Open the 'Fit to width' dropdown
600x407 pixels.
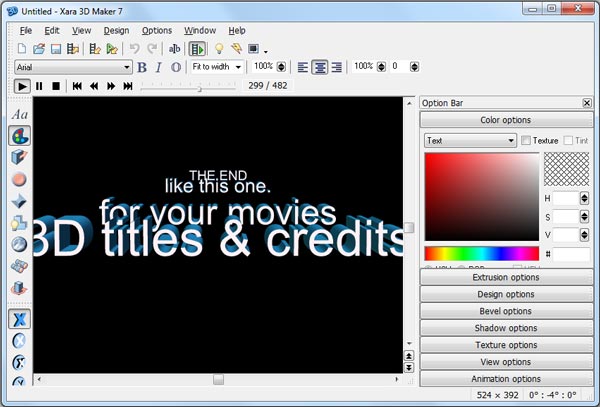(x=217, y=67)
